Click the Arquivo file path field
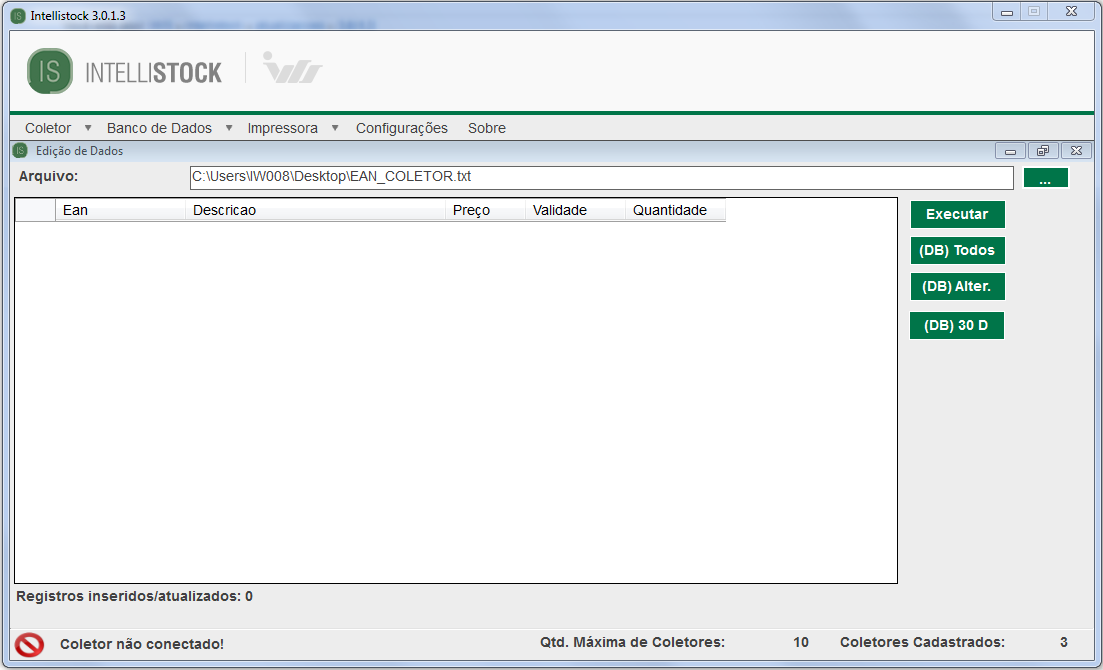 click(600, 177)
